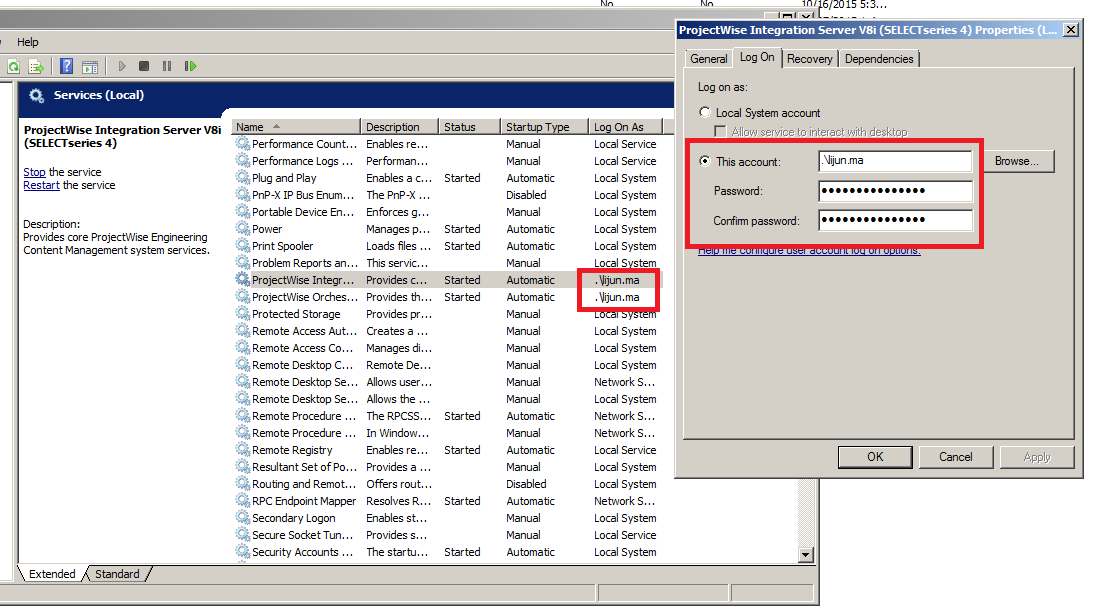
Task: Click the gear icon beside Power service
Action: (x=243, y=229)
